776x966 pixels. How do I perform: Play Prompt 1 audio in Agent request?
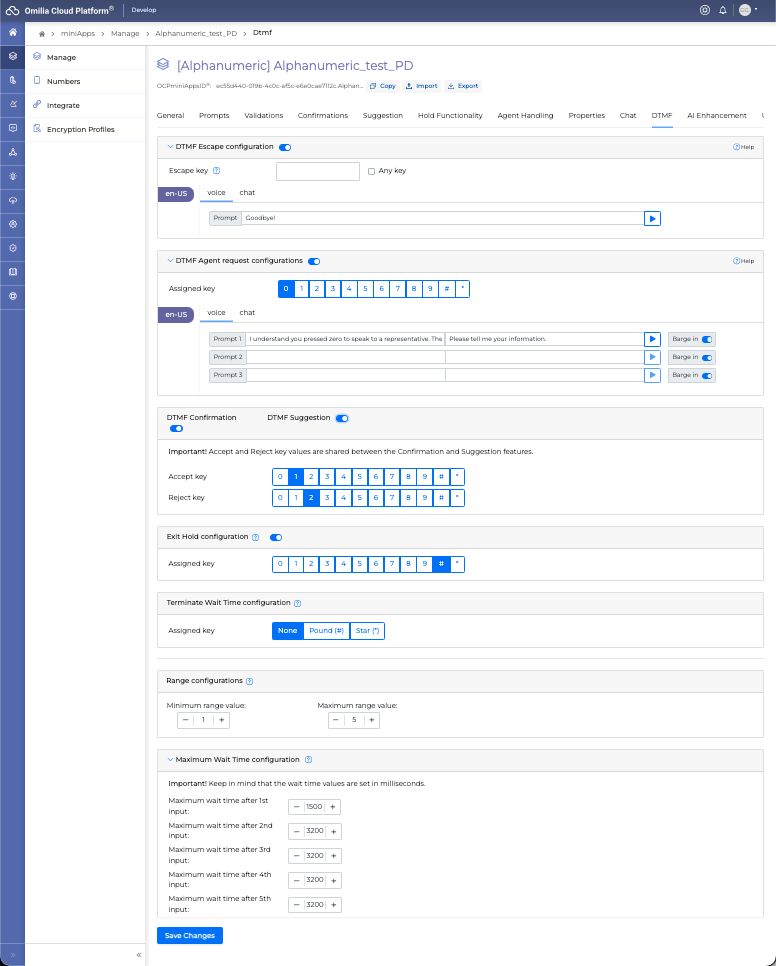652,339
